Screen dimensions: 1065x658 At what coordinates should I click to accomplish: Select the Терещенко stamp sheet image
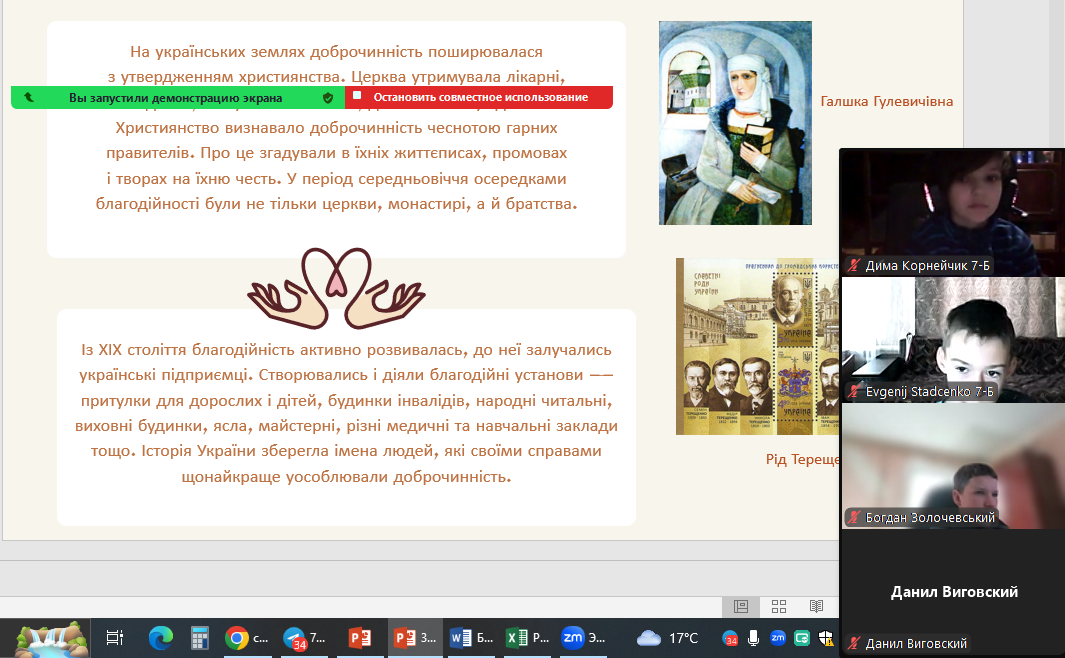(757, 346)
